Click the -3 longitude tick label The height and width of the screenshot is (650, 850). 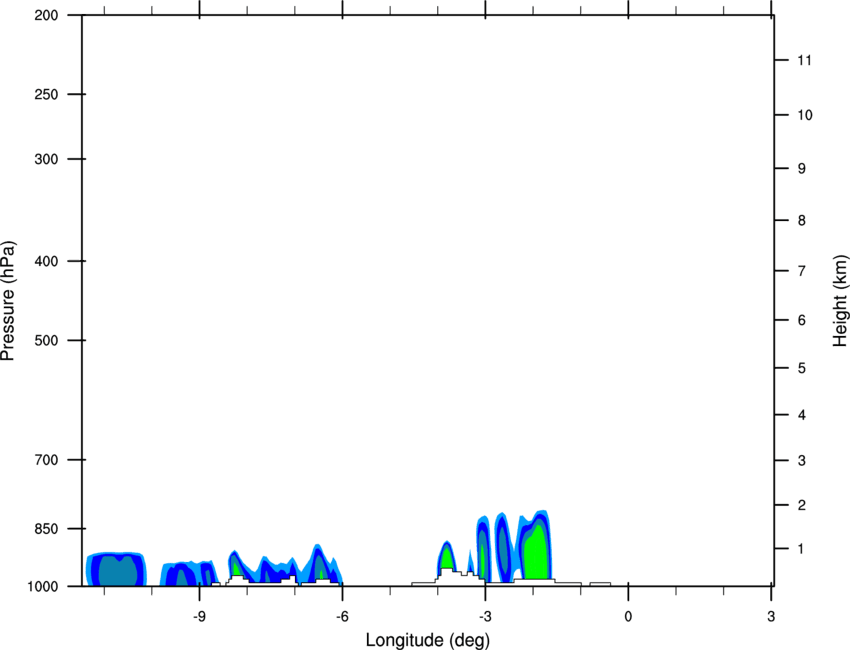point(485,616)
